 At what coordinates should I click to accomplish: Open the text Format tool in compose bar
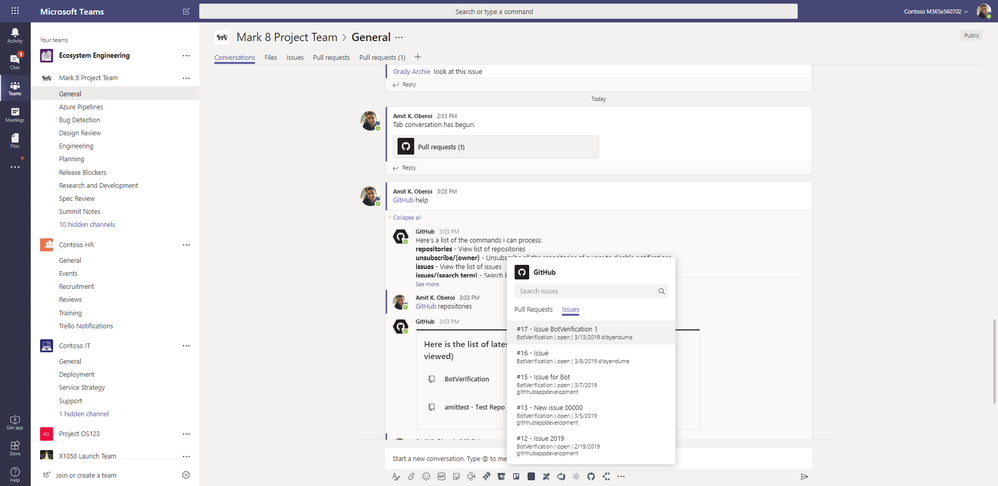pos(396,476)
